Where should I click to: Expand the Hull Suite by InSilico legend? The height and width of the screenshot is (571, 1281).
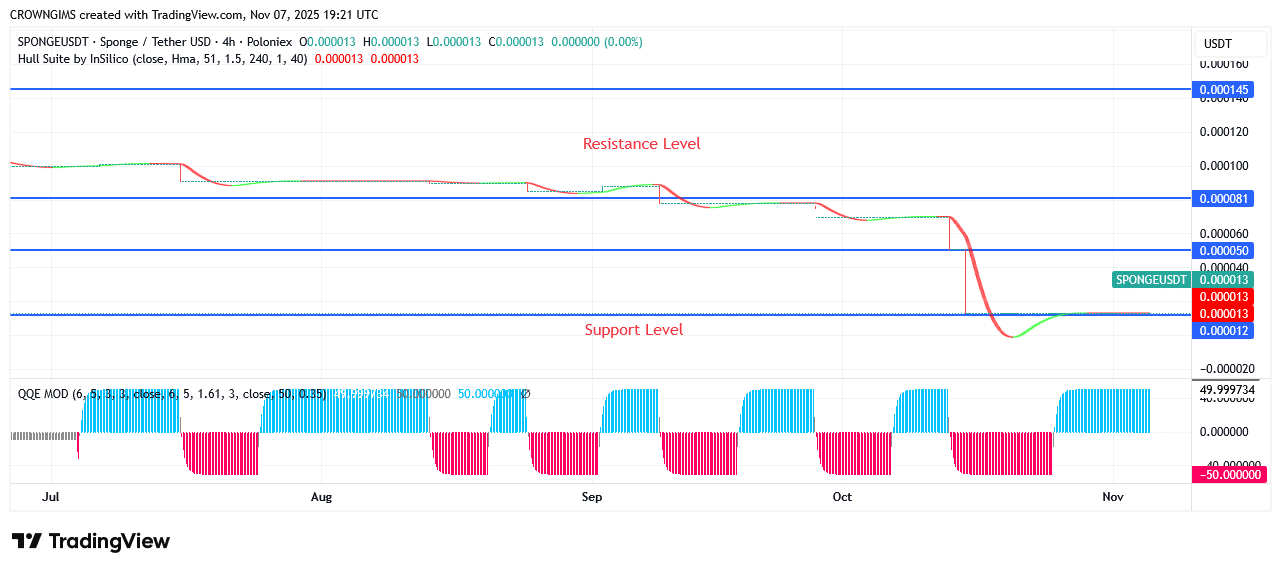(x=162, y=59)
